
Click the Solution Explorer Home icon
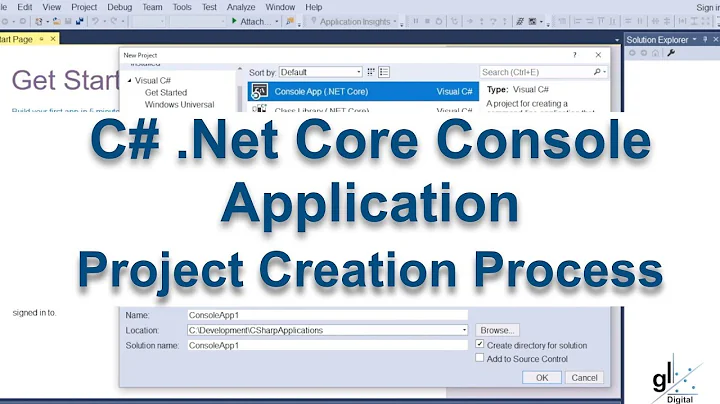click(655, 53)
